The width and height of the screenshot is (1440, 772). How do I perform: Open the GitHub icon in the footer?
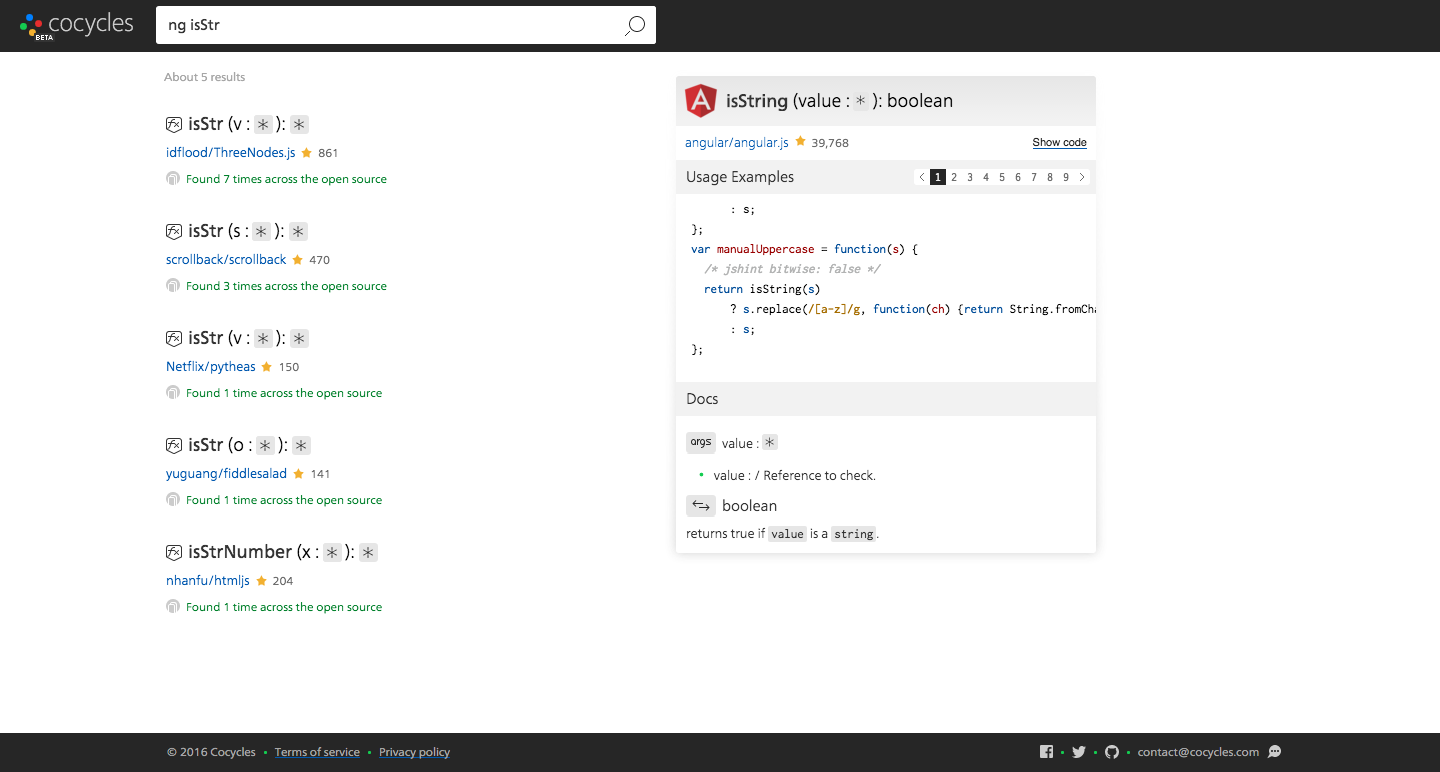[1112, 751]
